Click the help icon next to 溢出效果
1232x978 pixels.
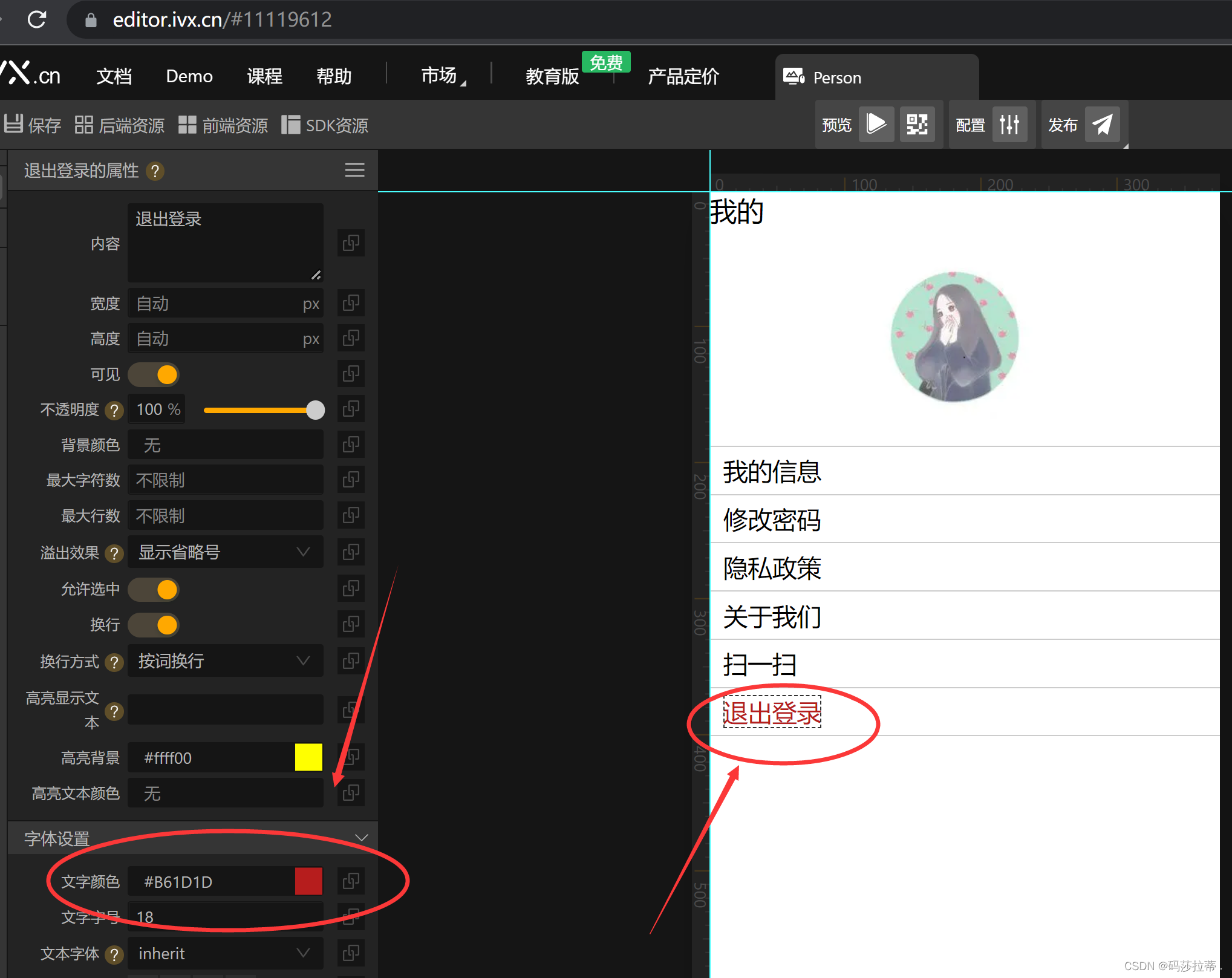tap(114, 553)
